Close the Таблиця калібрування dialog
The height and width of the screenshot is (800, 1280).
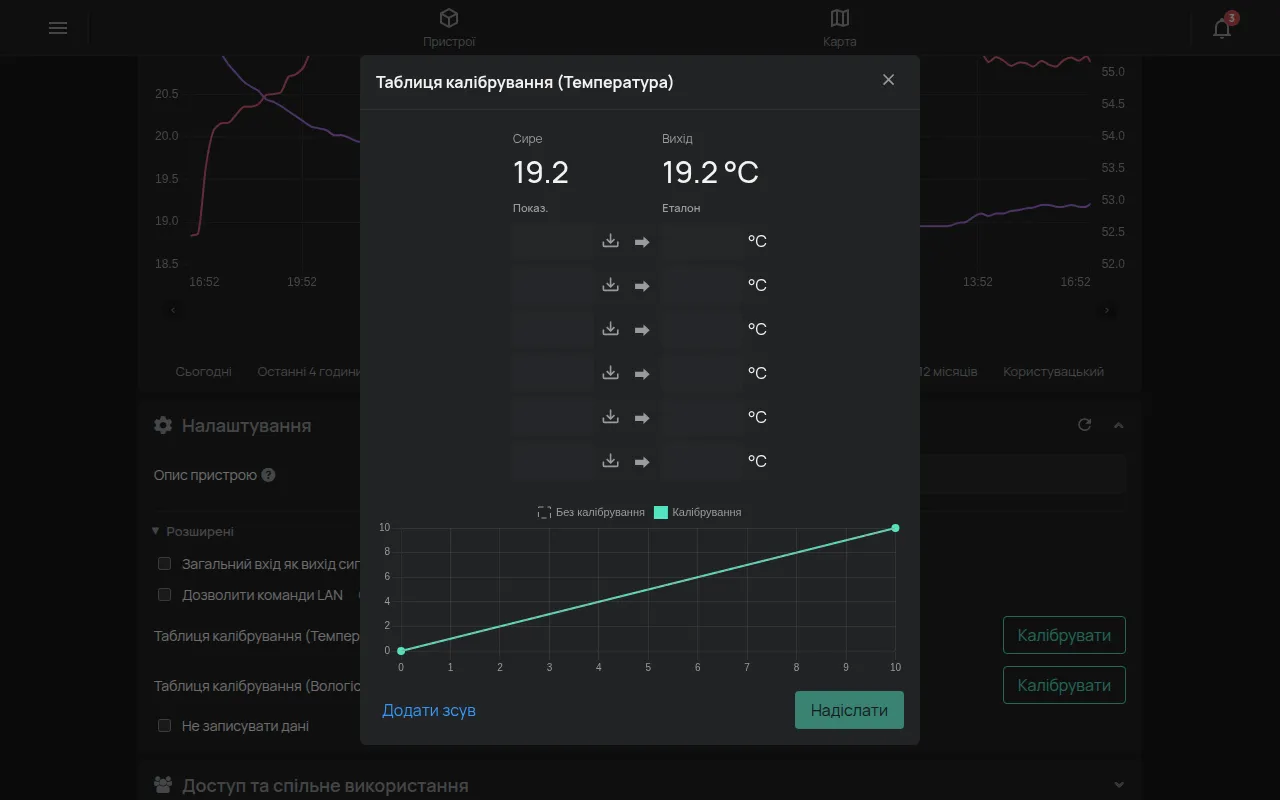[x=888, y=80]
